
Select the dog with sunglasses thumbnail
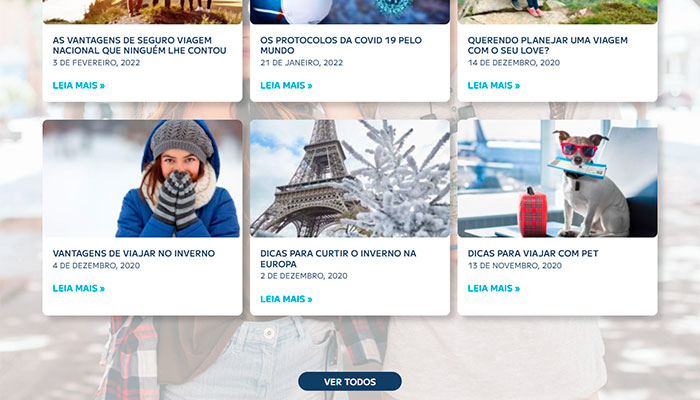tap(557, 179)
